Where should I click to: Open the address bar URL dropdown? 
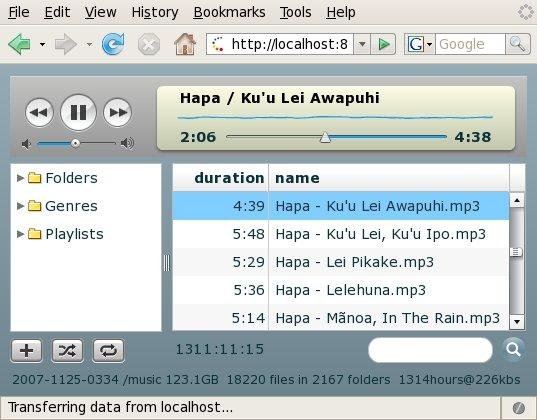point(362,44)
